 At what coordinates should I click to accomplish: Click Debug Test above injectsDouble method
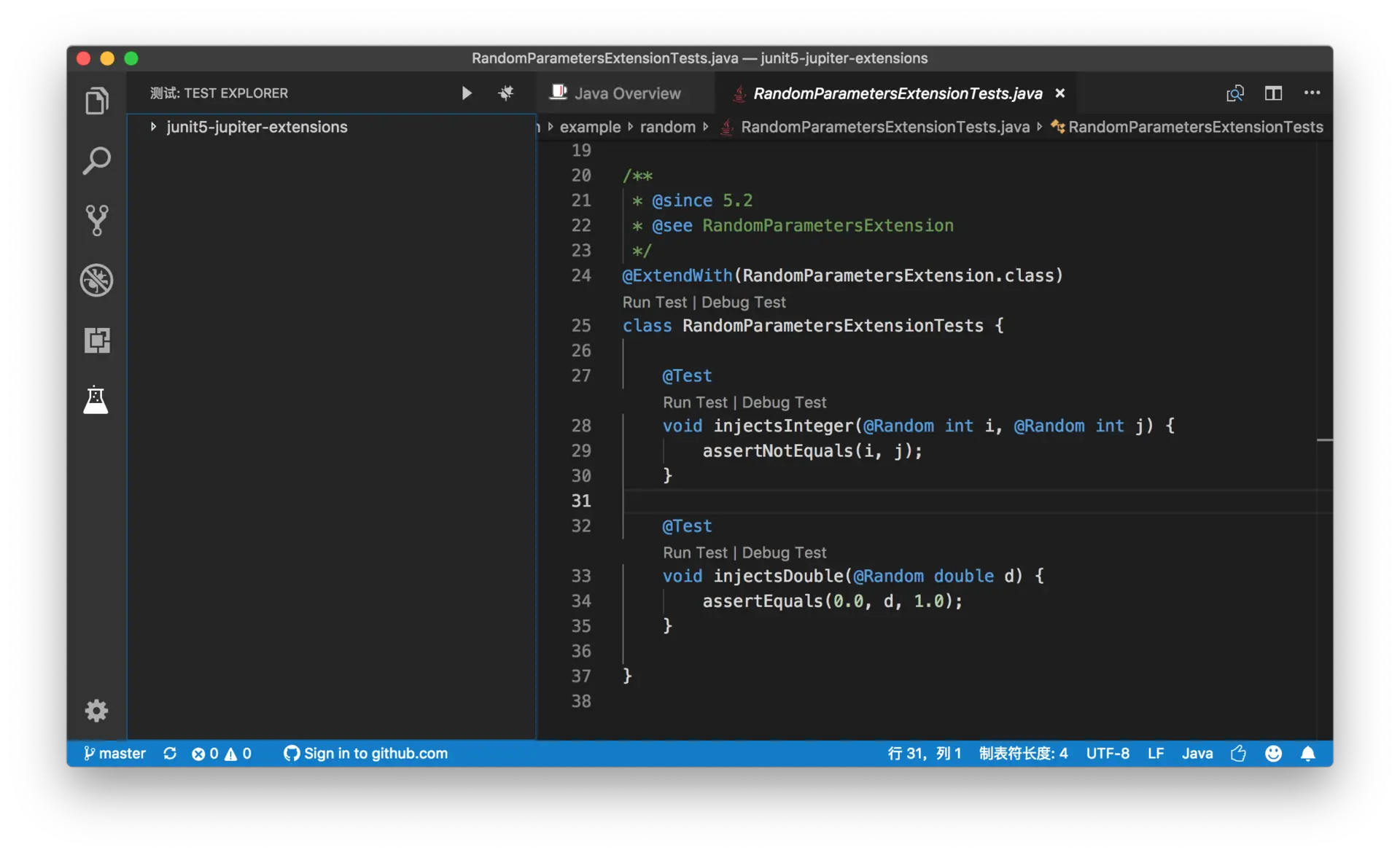(x=784, y=553)
